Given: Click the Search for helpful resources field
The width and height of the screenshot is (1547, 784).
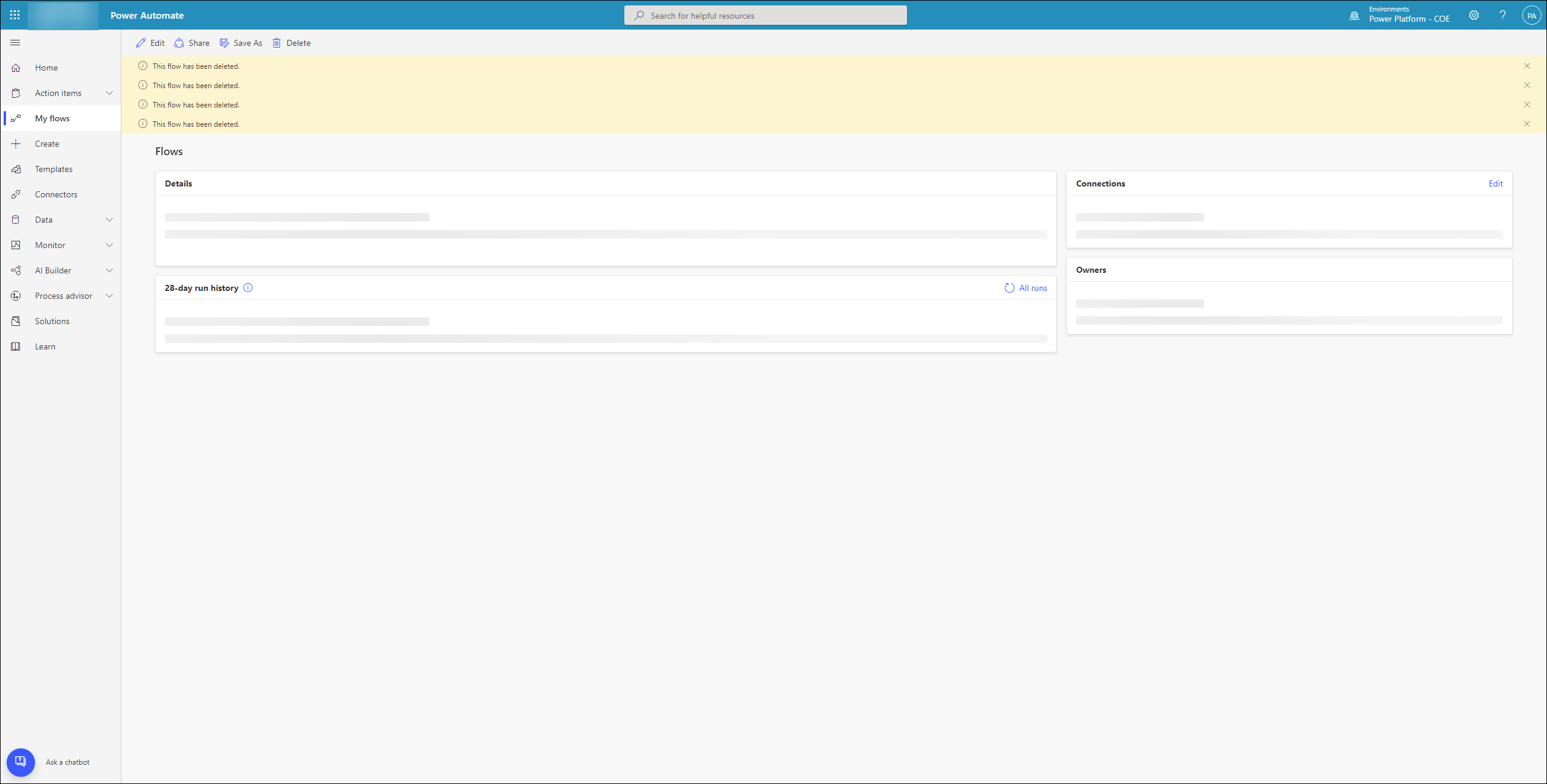Looking at the screenshot, I should (x=765, y=16).
